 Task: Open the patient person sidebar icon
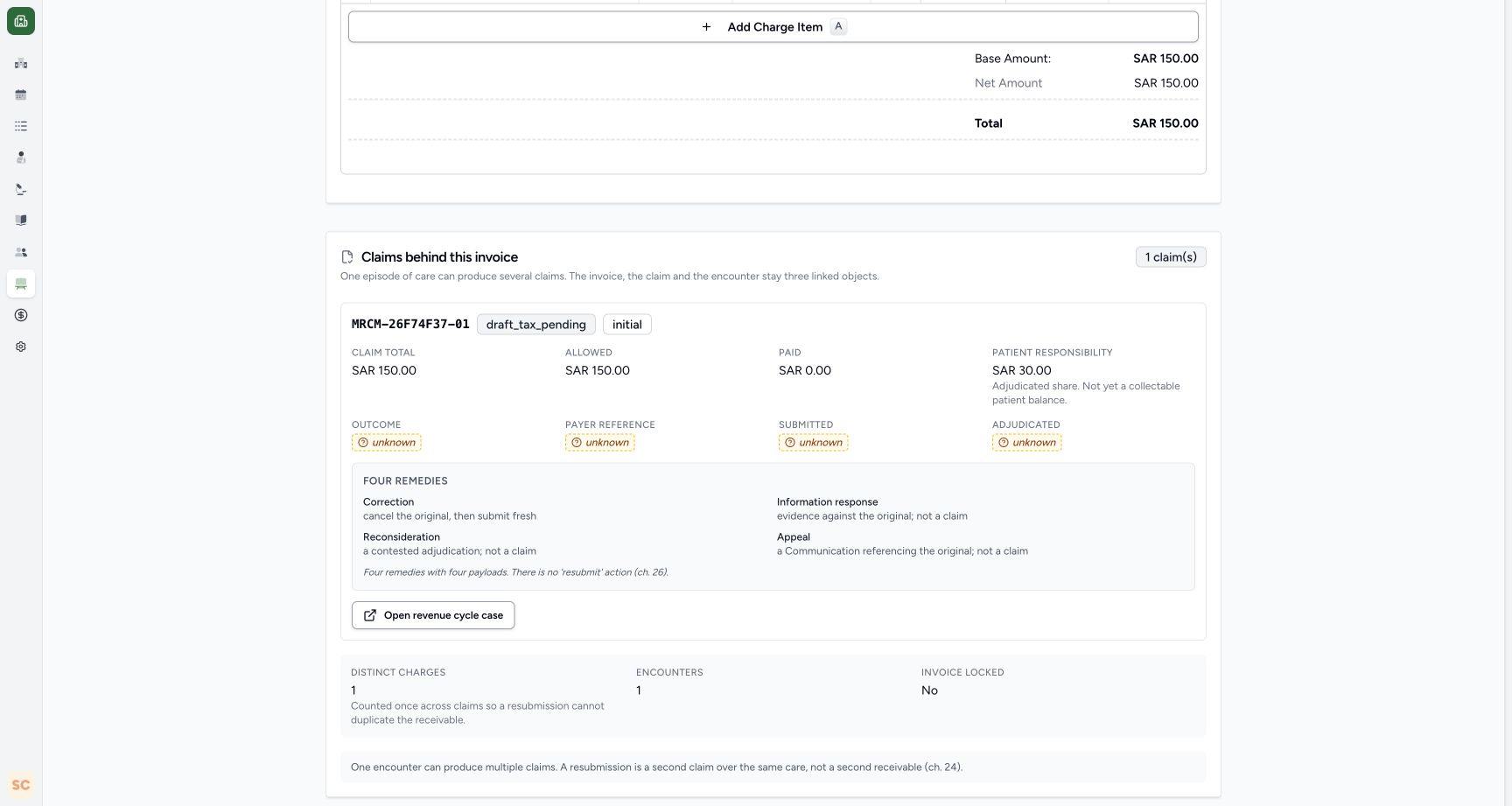click(21, 158)
